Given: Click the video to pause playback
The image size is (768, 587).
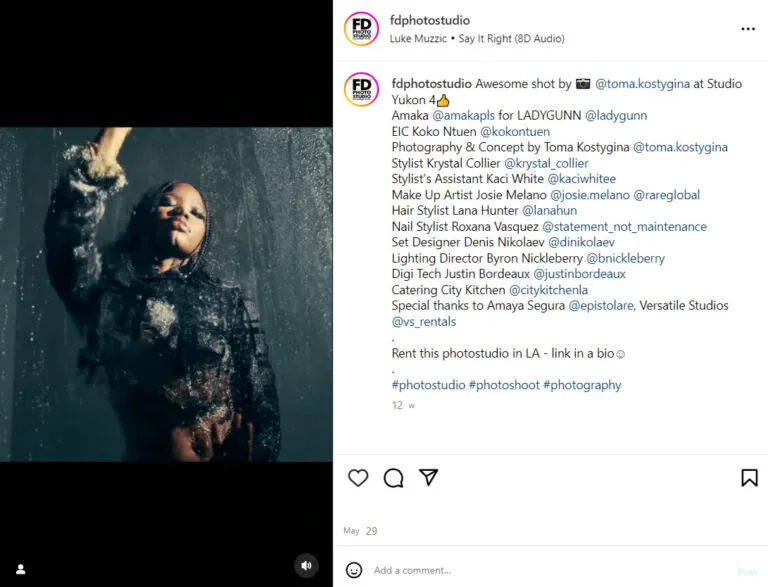Looking at the screenshot, I should tap(166, 294).
